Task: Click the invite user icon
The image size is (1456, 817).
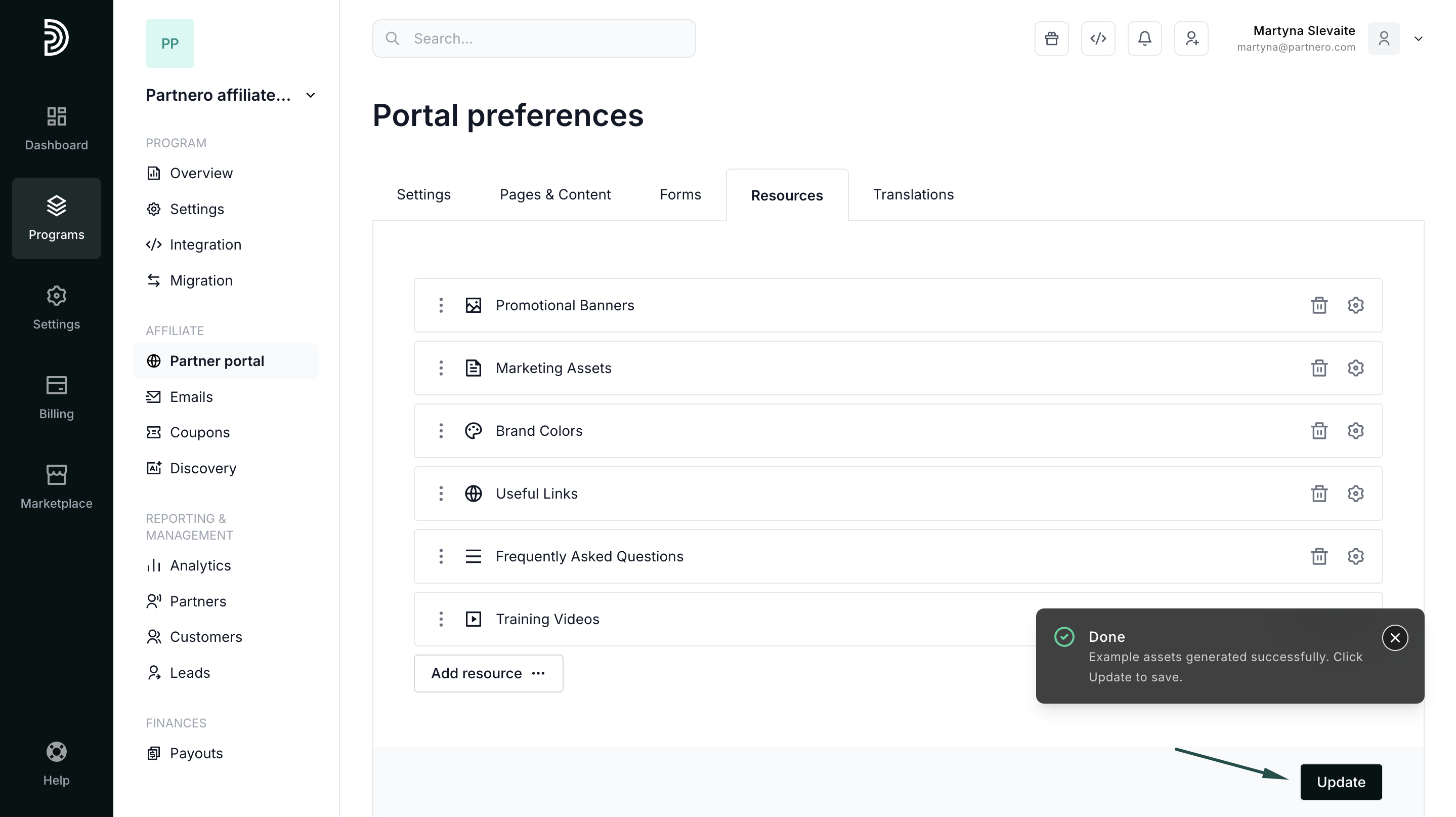Action: coord(1191,38)
